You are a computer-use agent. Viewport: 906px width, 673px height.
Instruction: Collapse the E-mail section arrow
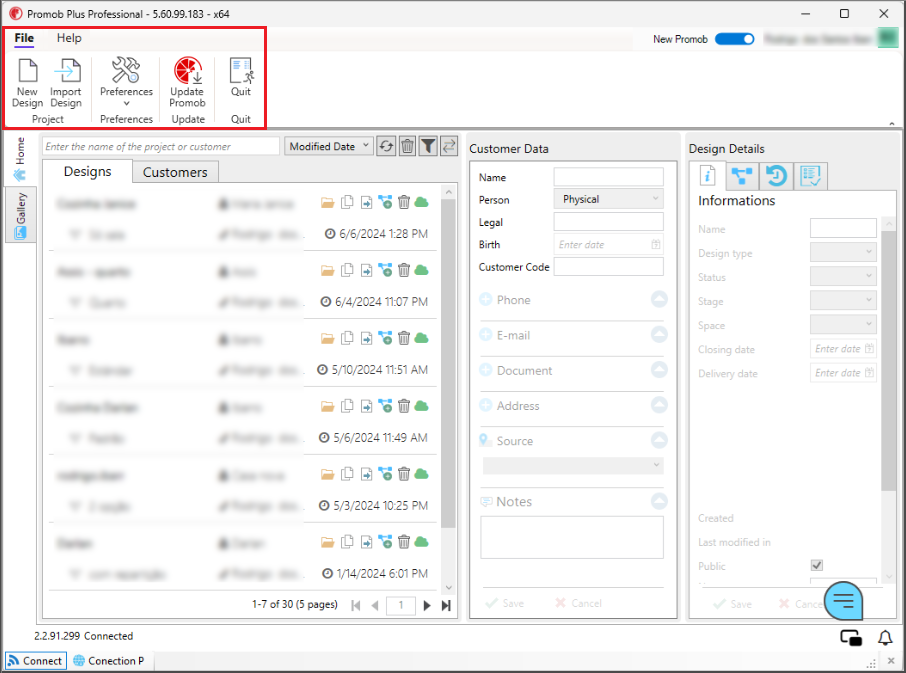(x=659, y=334)
